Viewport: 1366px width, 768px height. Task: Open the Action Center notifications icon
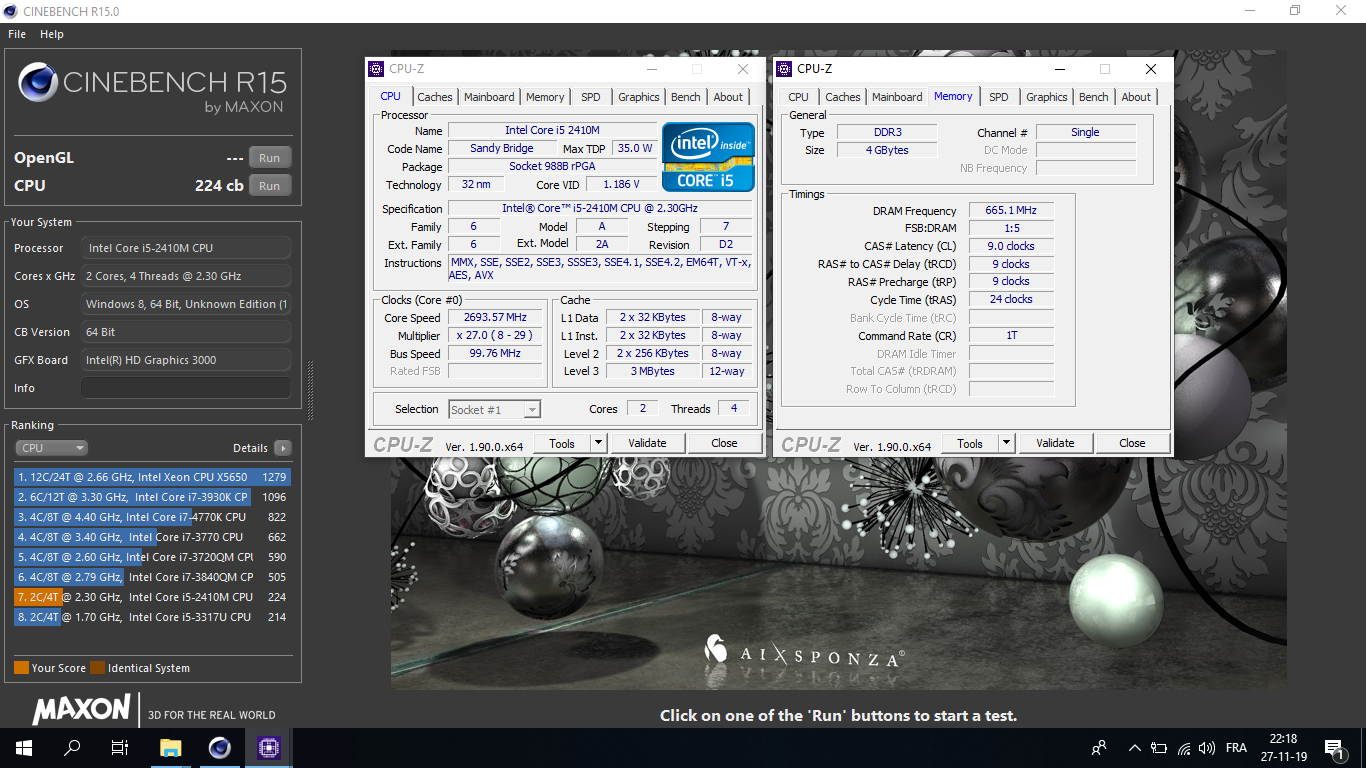click(1333, 748)
